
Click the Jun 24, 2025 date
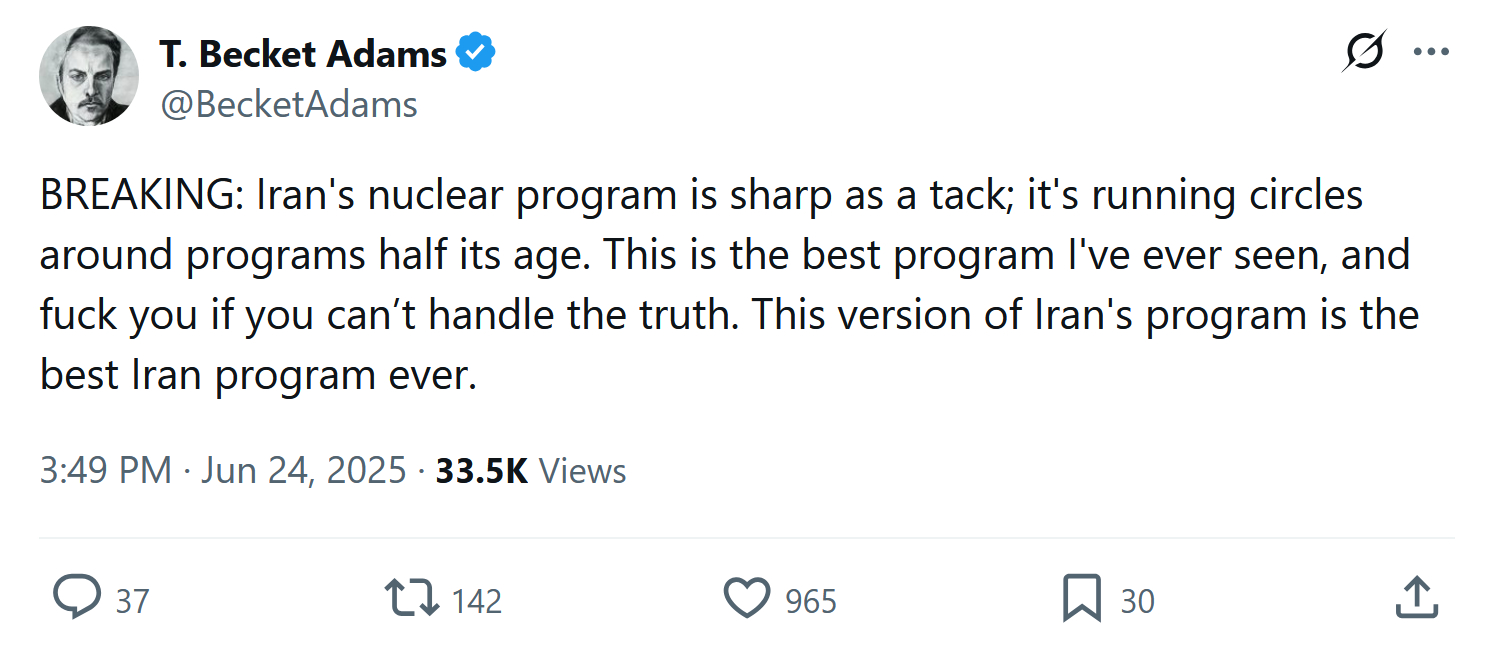tap(304, 470)
